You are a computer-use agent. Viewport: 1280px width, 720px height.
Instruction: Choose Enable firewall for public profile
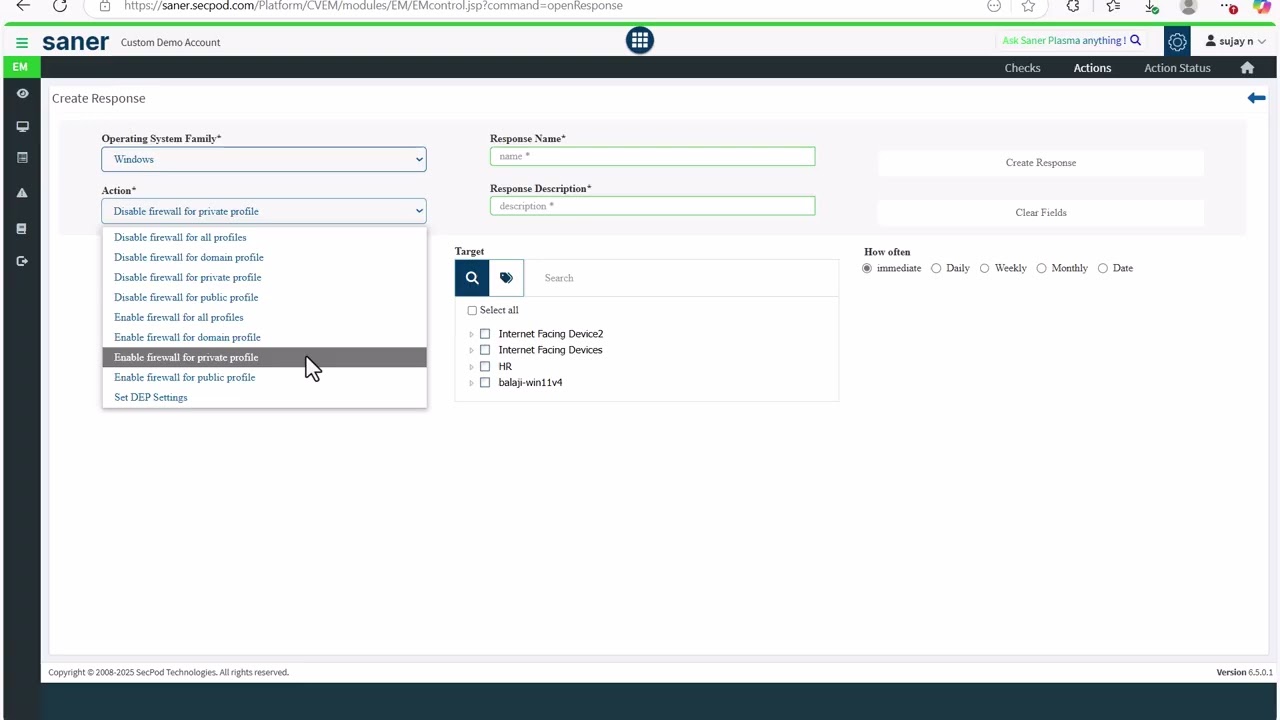click(264, 378)
